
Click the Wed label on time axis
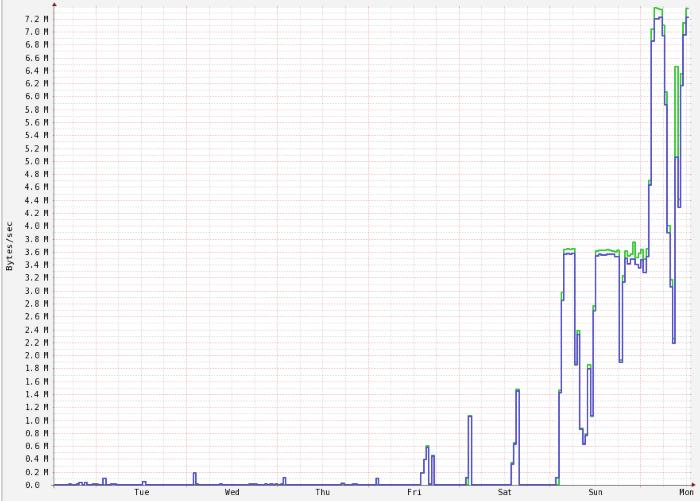[x=232, y=492]
